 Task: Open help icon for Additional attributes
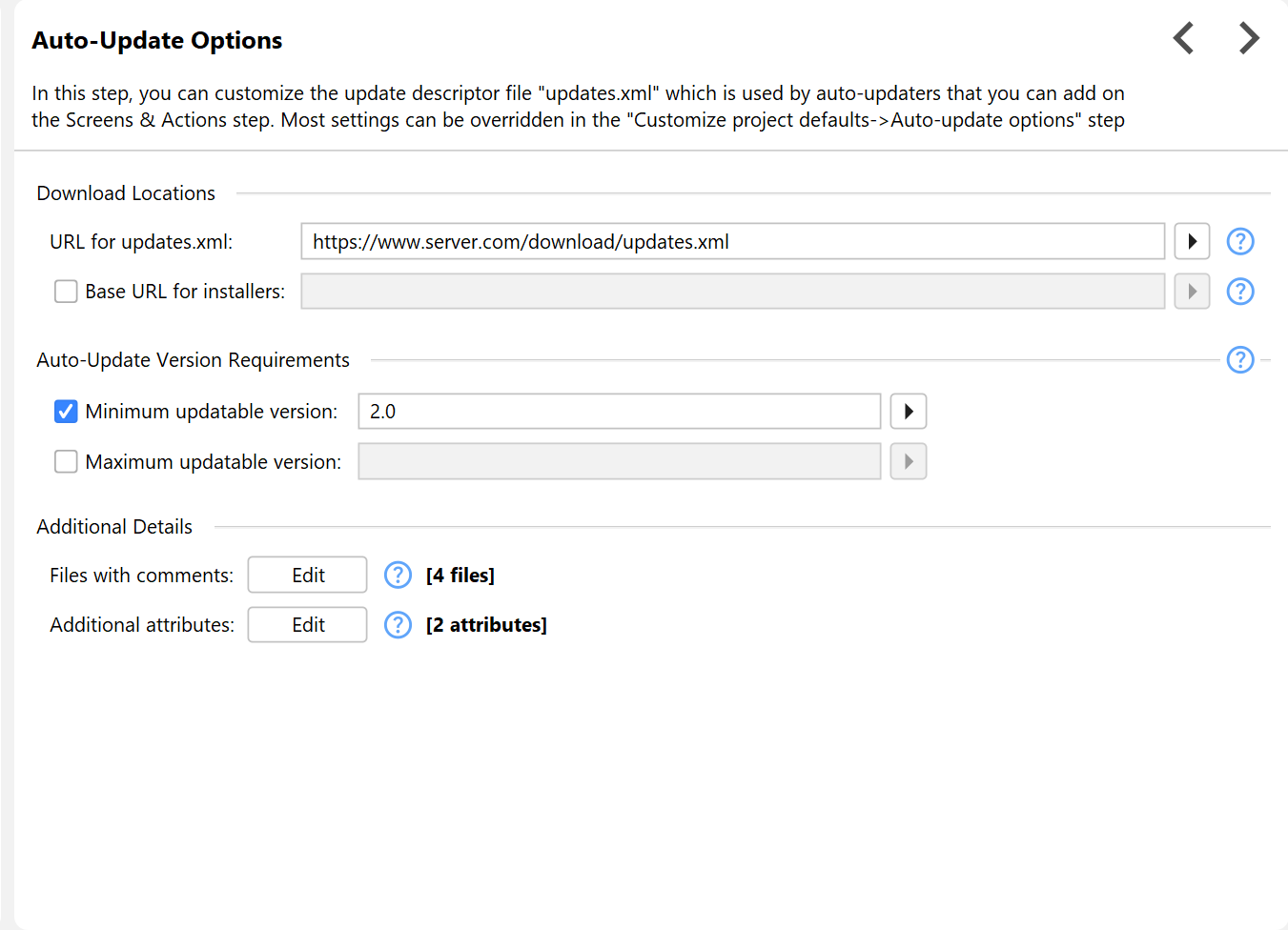pyautogui.click(x=398, y=625)
